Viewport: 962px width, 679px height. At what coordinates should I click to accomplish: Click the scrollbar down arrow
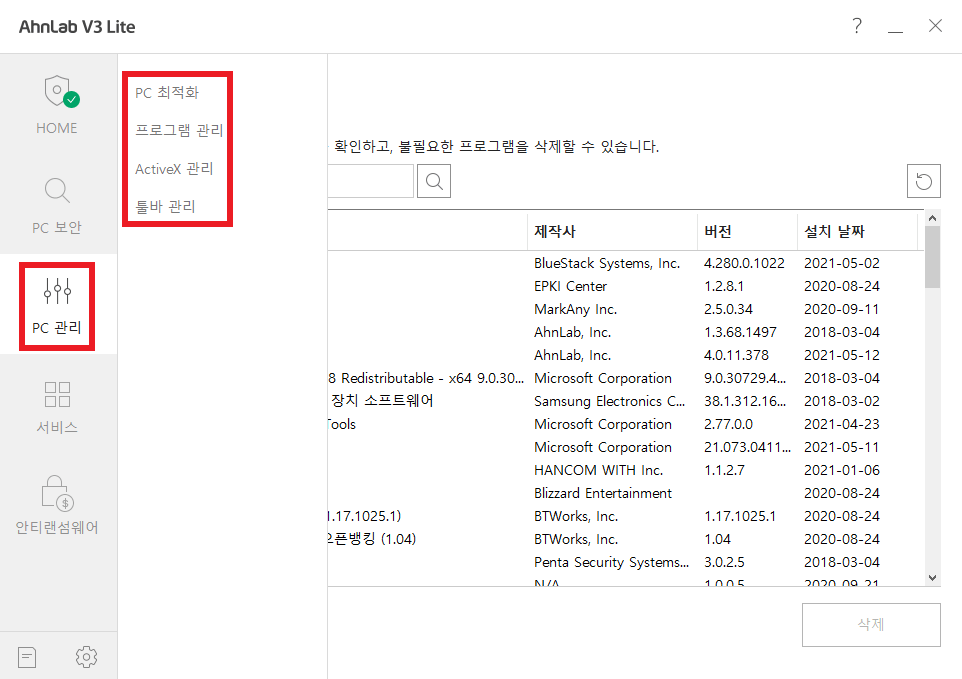[x=933, y=578]
